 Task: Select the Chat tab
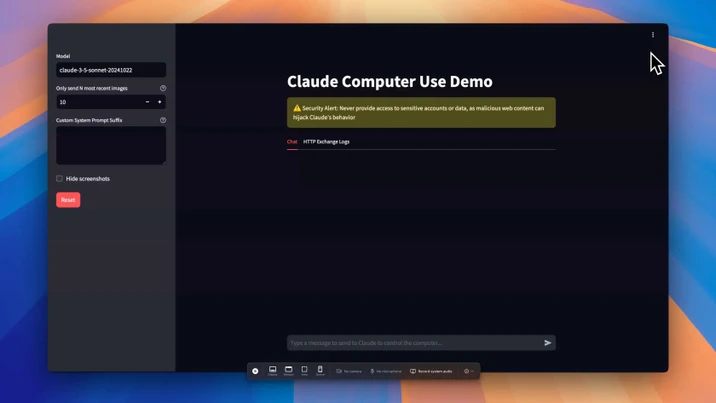tap(292, 142)
